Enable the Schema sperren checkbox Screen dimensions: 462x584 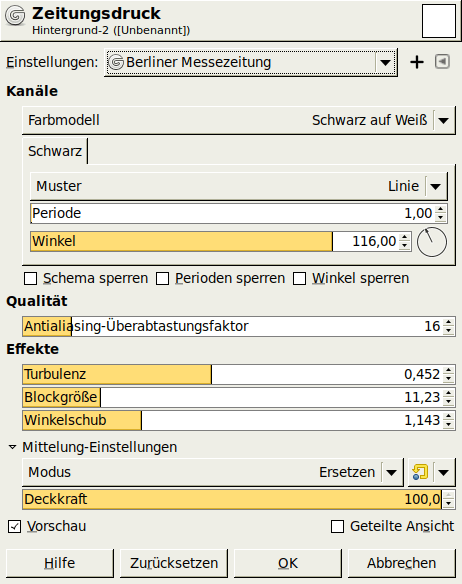tap(30, 279)
